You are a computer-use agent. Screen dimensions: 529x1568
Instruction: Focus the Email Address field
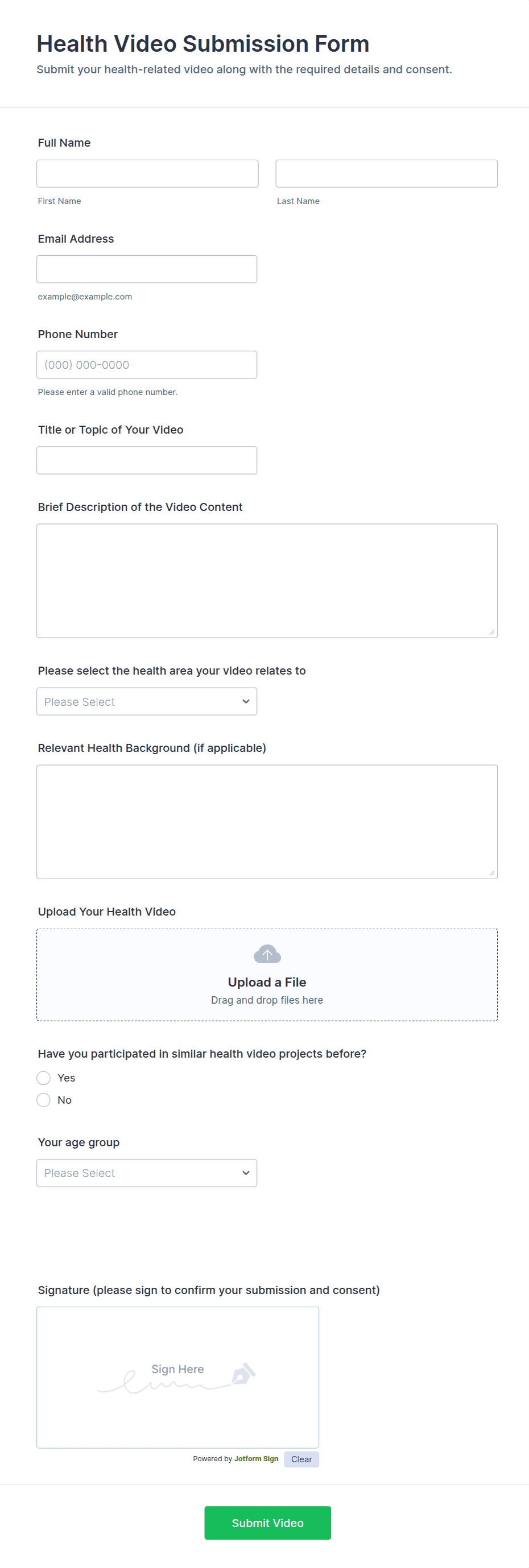[147, 269]
